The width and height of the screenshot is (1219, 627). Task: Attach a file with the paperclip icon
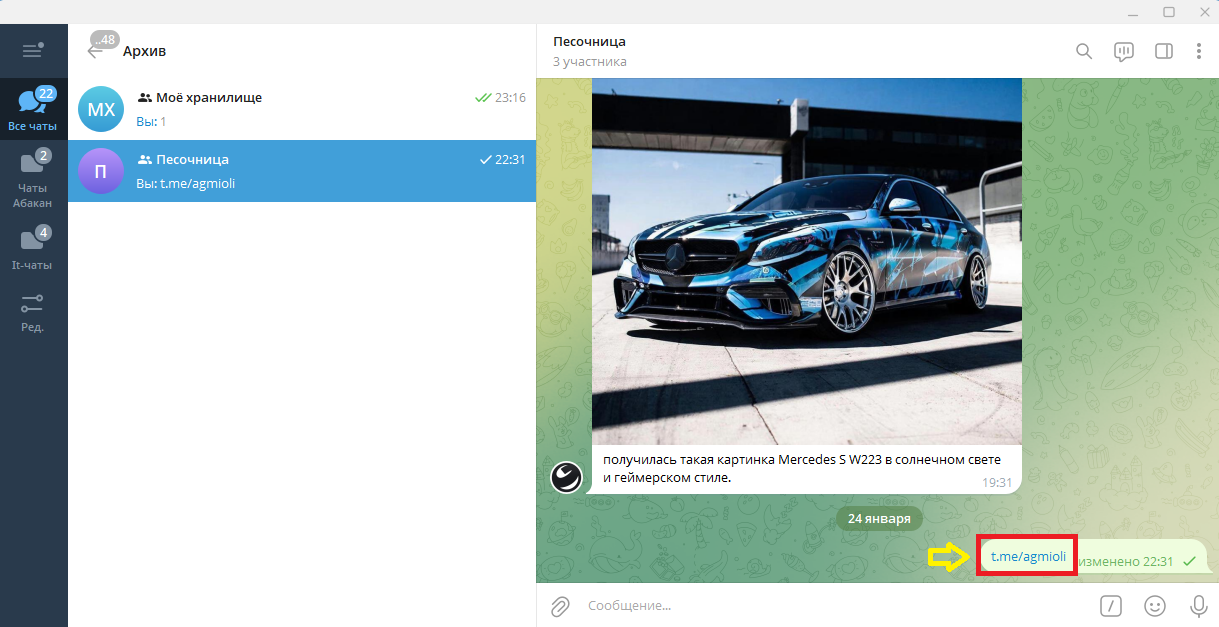[561, 605]
